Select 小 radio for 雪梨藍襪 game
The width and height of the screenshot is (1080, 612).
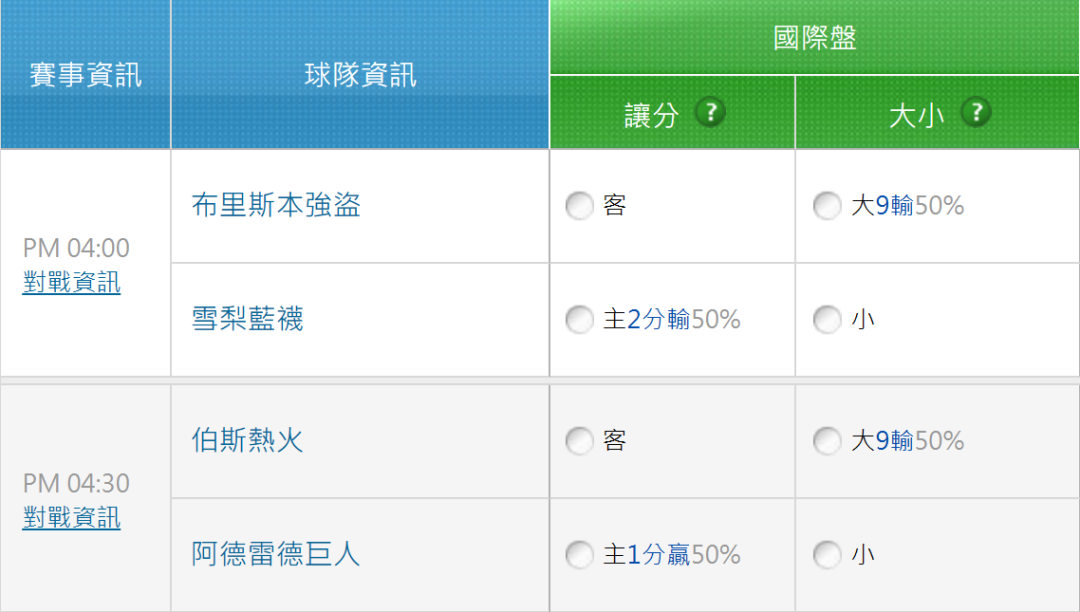827,320
